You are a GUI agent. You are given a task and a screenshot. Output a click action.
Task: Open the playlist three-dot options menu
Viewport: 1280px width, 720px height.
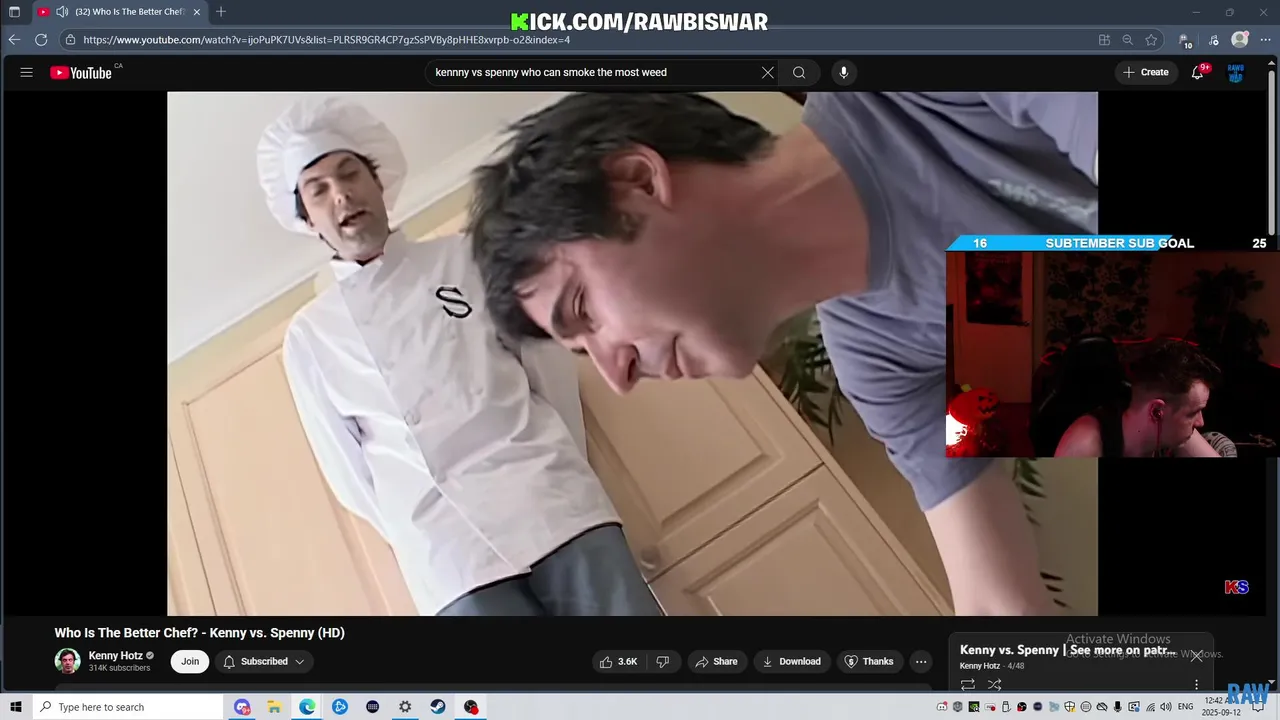click(1196, 685)
